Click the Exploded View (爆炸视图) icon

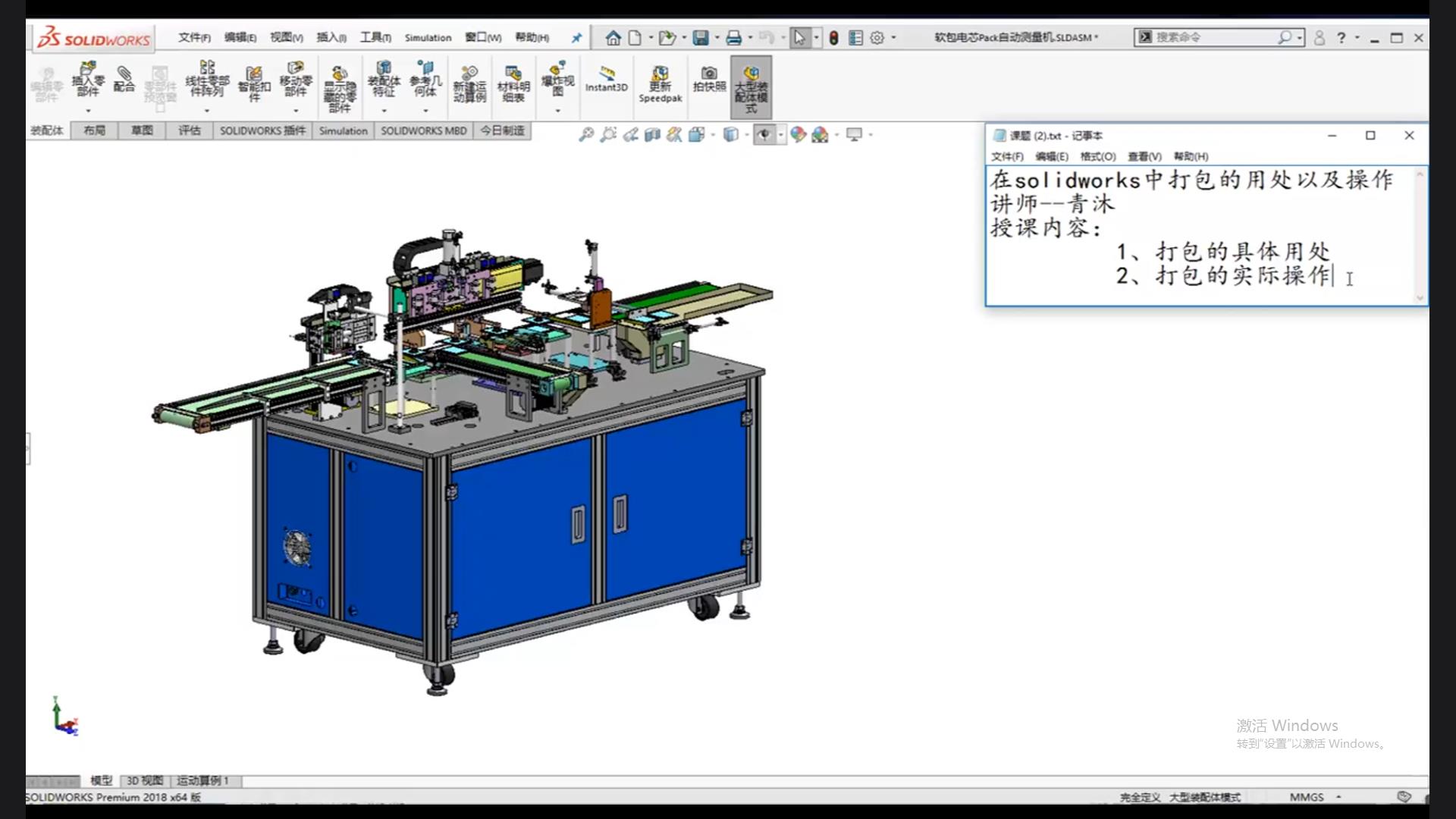click(x=557, y=79)
